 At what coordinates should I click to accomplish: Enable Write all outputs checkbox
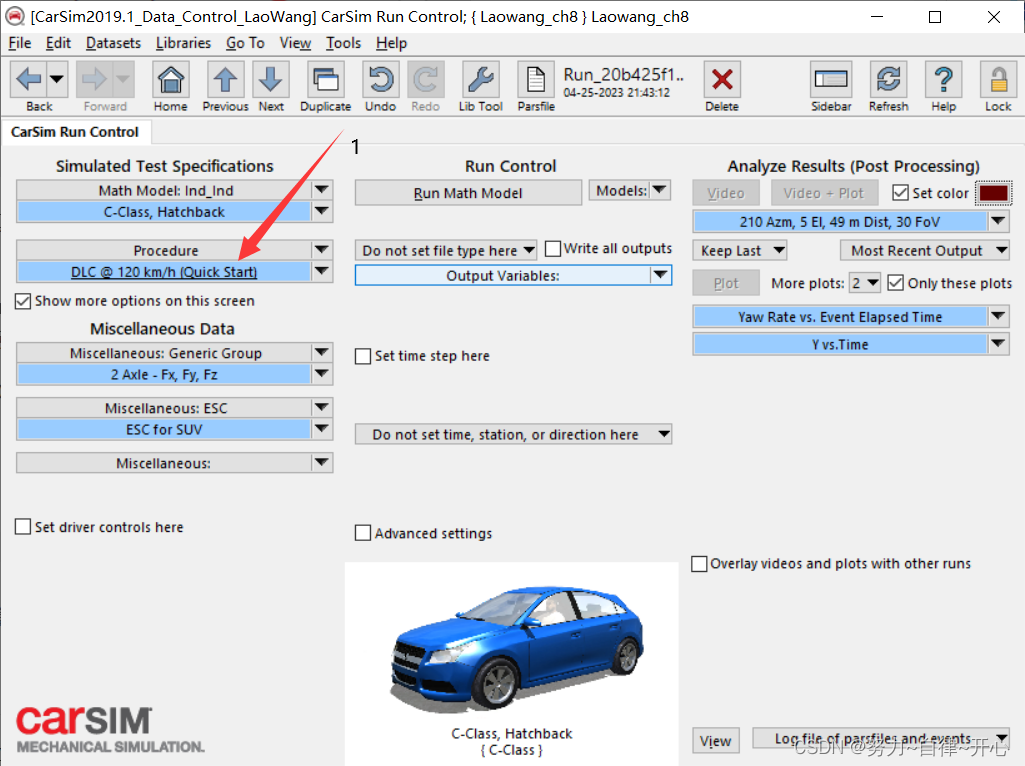(553, 249)
